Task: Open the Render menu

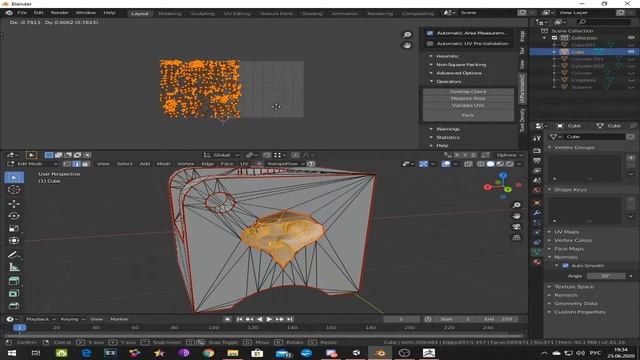Action: [x=59, y=13]
